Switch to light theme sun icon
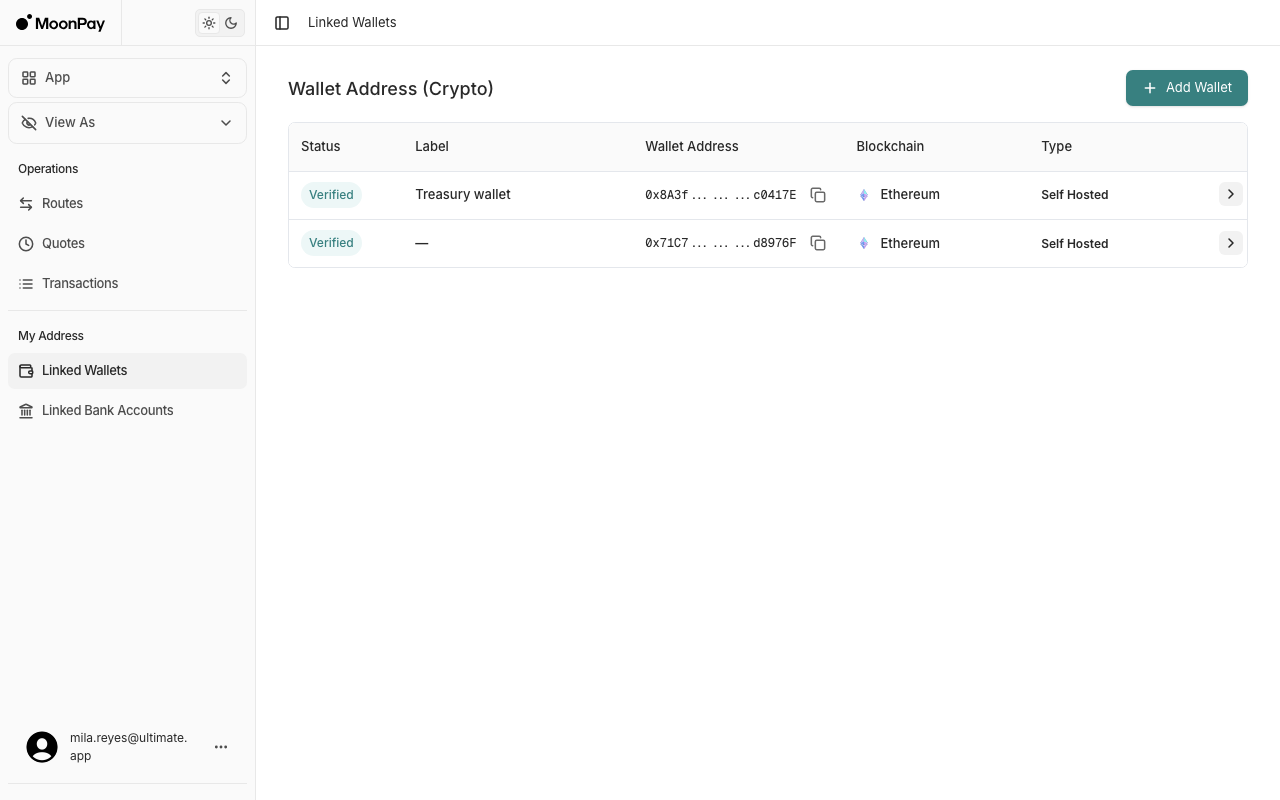 209,23
